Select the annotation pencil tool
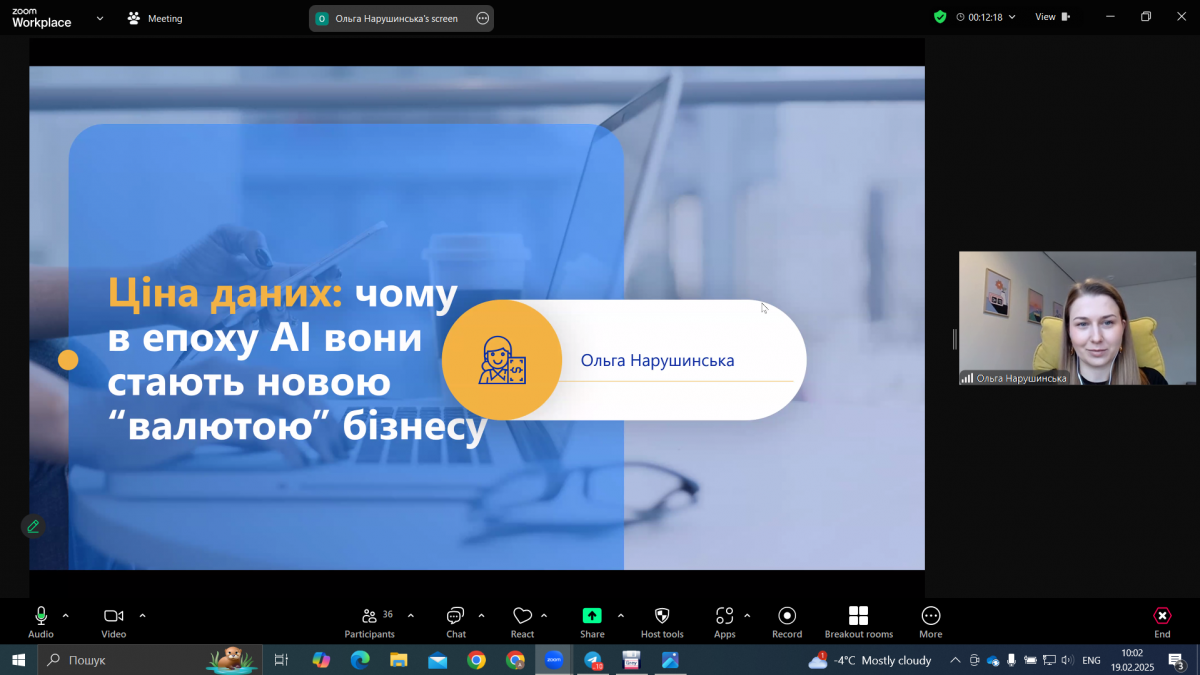Image resolution: width=1200 pixels, height=675 pixels. 32,525
